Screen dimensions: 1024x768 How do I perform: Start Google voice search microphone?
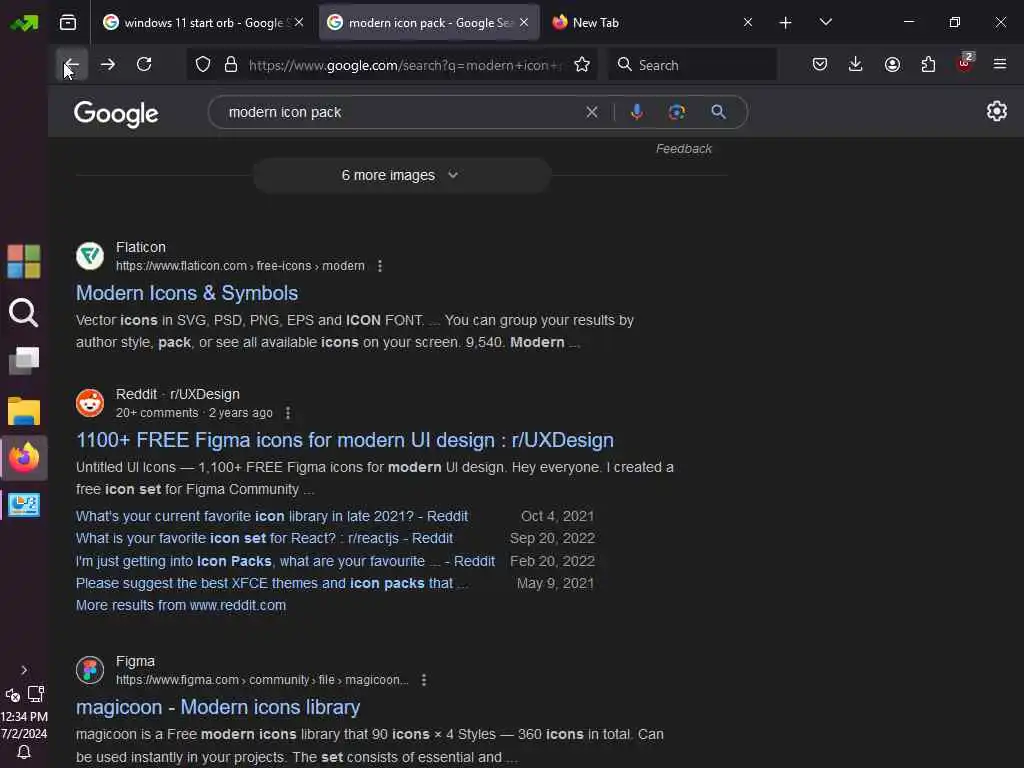click(637, 112)
